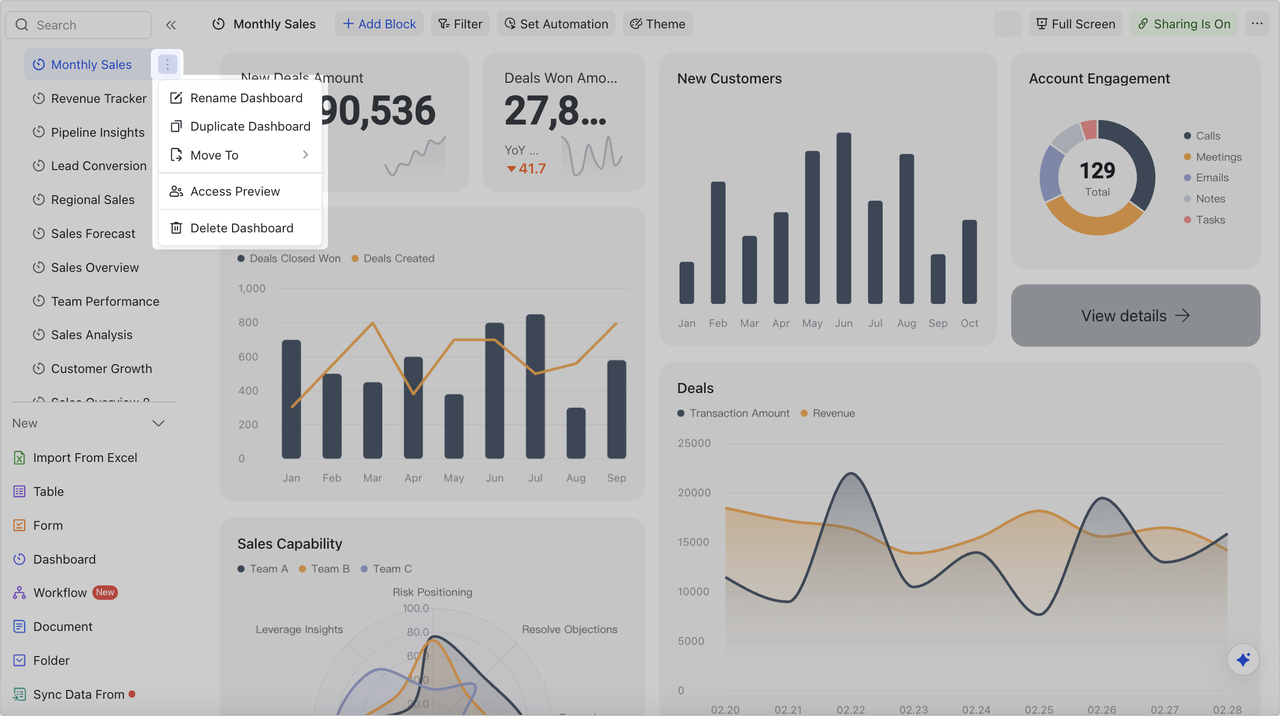This screenshot has height=716, width=1280.
Task: Click the Sales Capability title
Action: click(290, 544)
